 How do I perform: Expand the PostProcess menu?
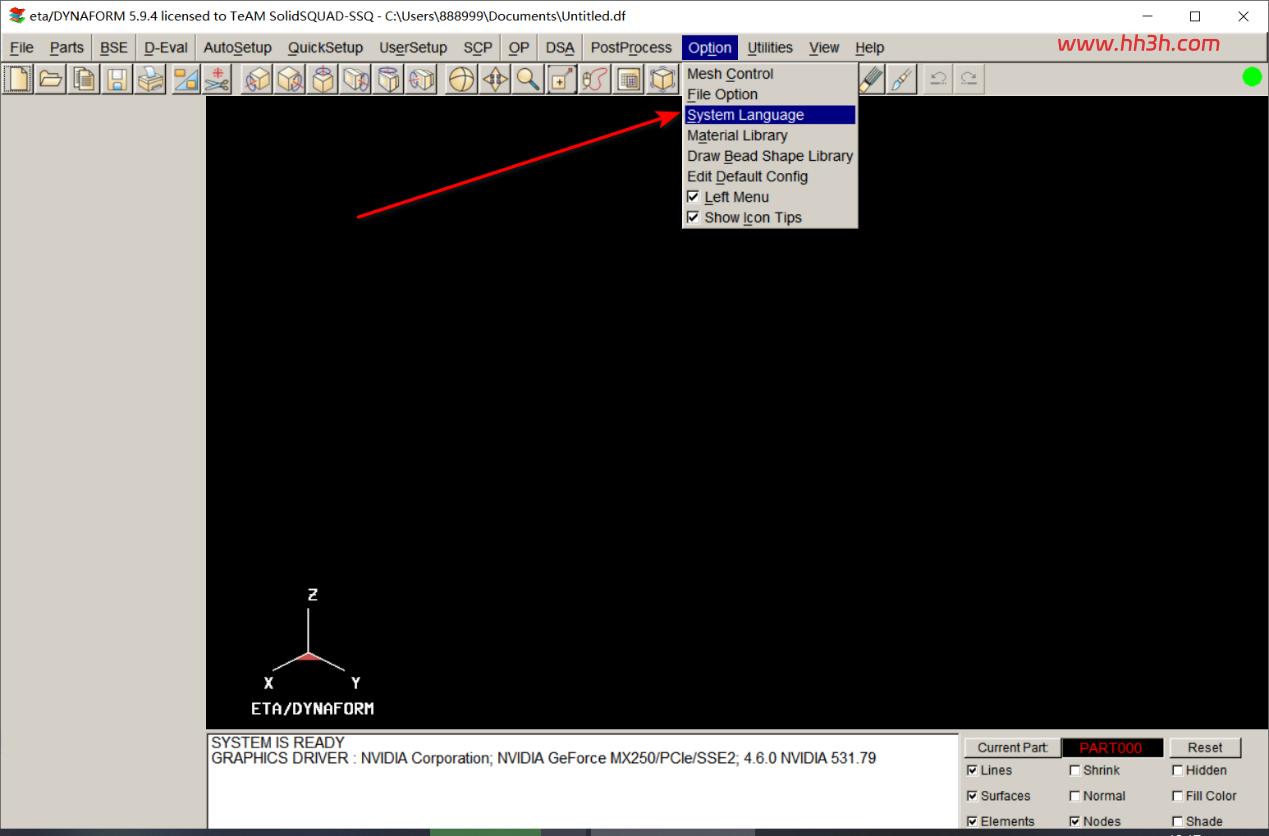[631, 47]
